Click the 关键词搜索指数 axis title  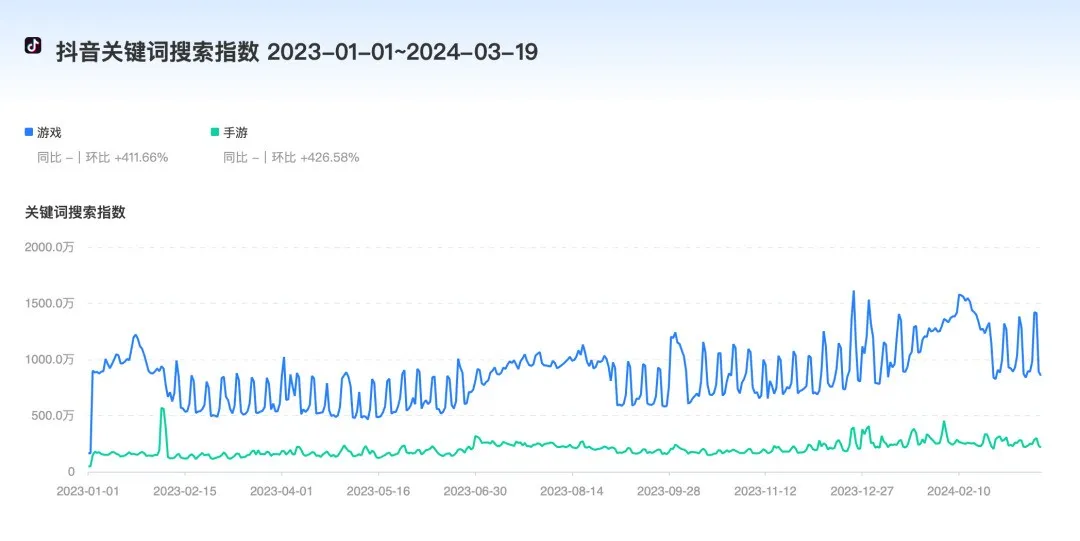[75, 212]
